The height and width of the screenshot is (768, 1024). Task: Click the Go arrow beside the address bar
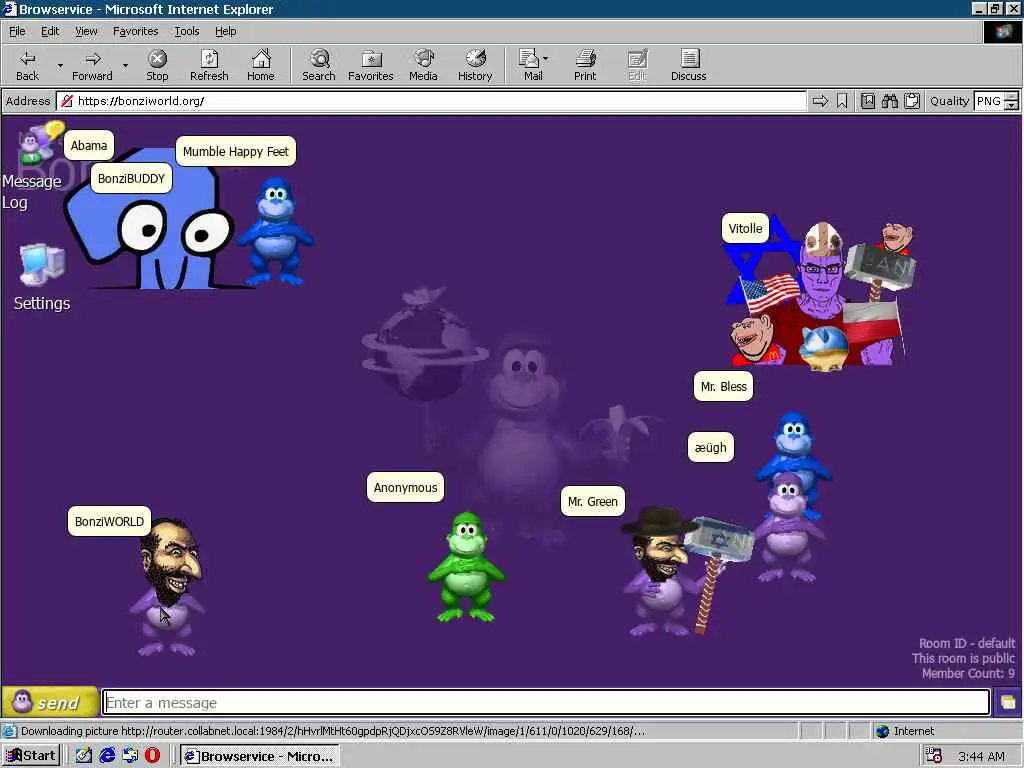click(820, 101)
